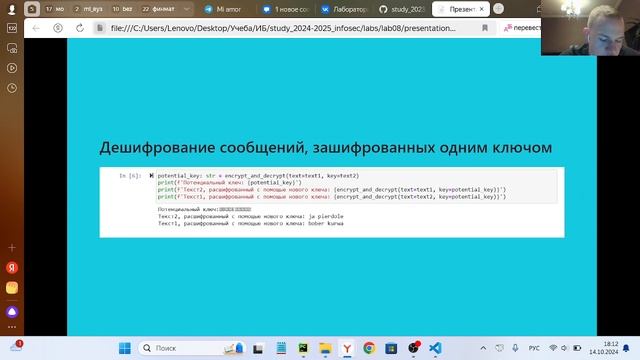Switch to the VK 'Лаборатор' tab
This screenshot has height=360, width=640.
point(345,9)
